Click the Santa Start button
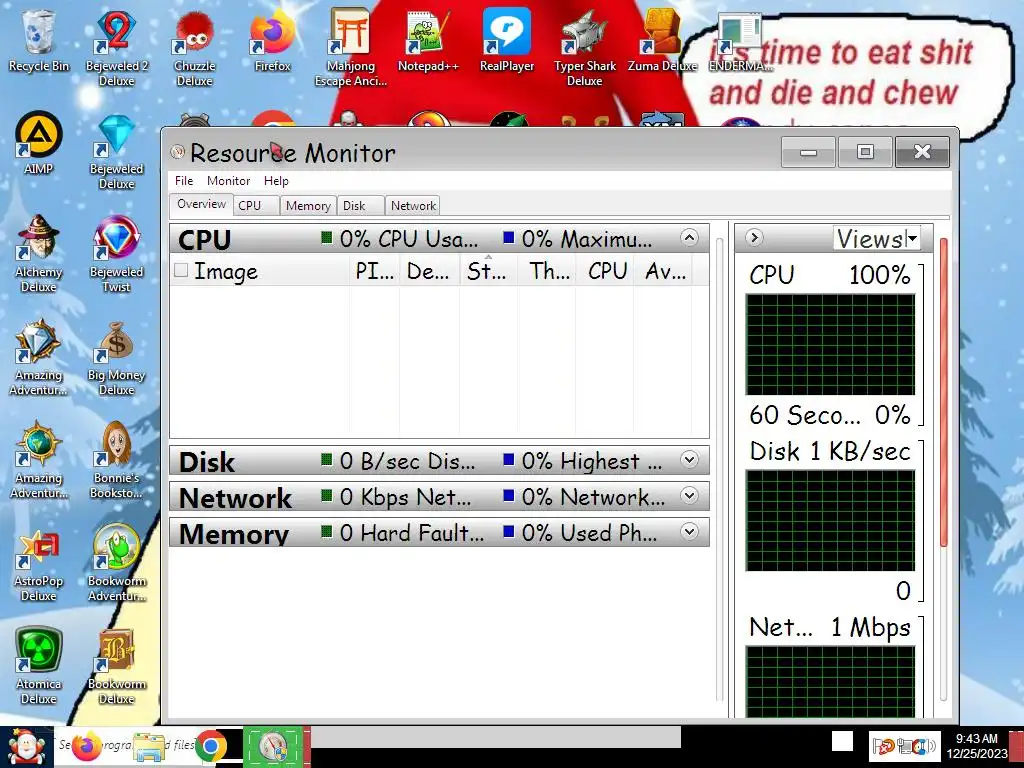Image resolution: width=1024 pixels, height=768 pixels. [x=26, y=747]
